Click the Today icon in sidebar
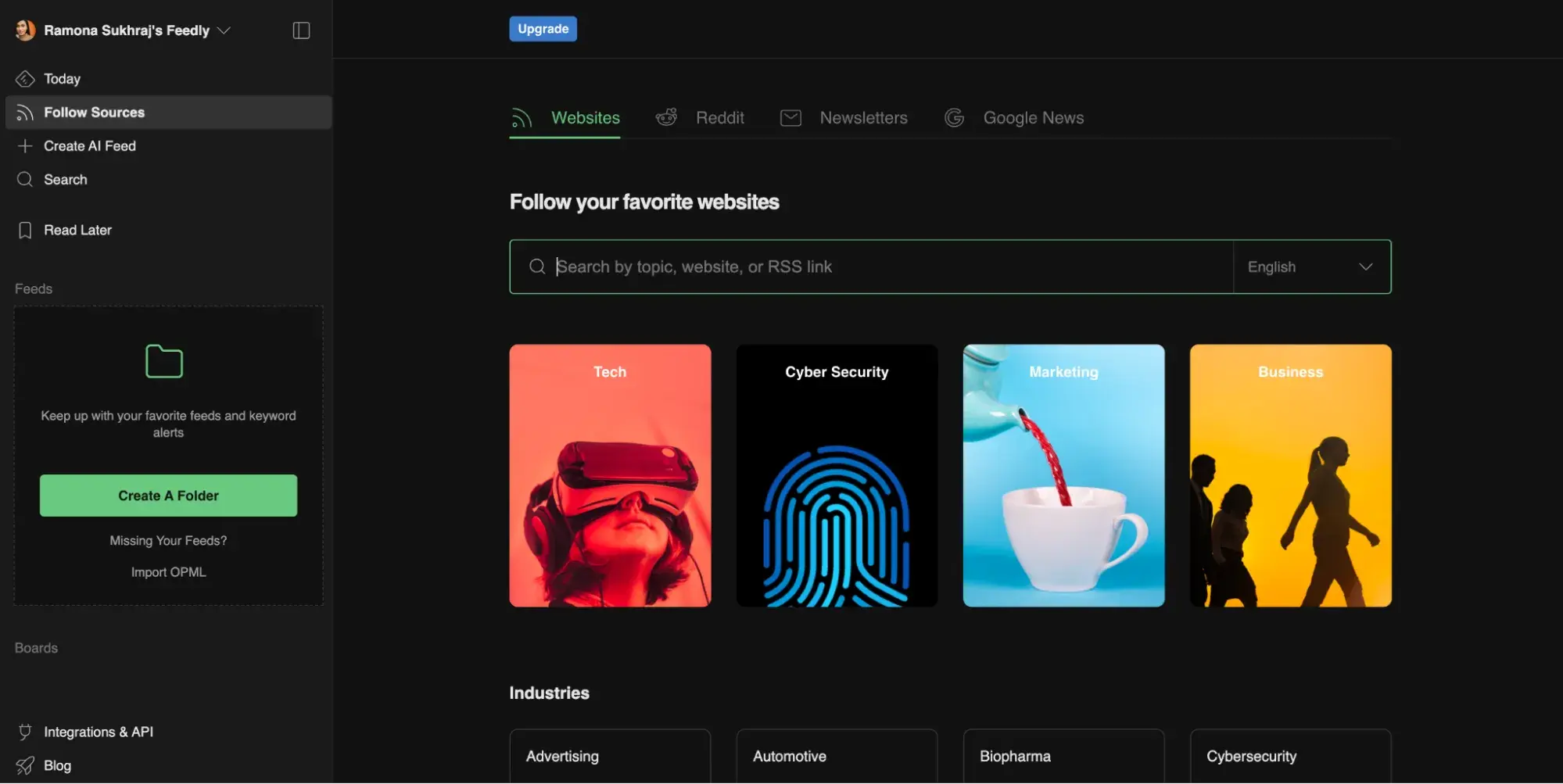The image size is (1563, 784). (x=25, y=79)
